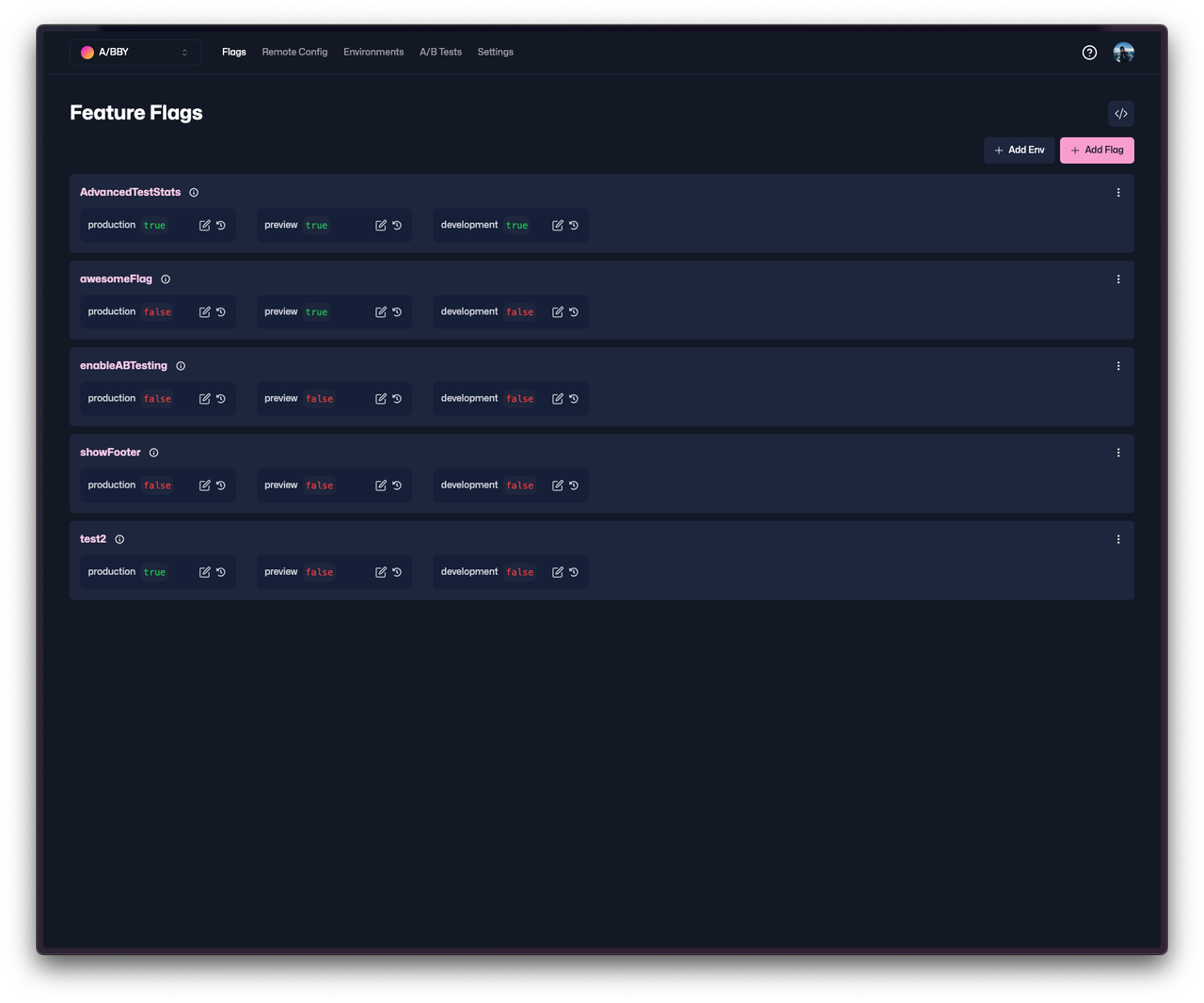
Task: View history for AdvancedTestStats preview
Action: pos(397,226)
